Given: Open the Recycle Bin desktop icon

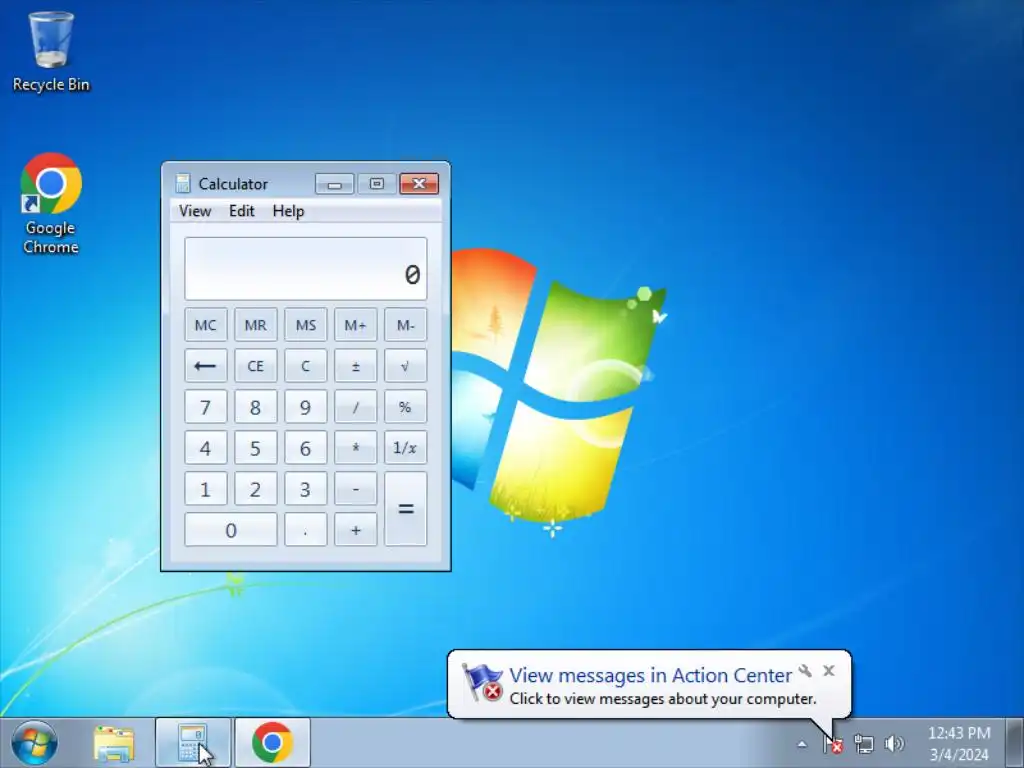Looking at the screenshot, I should click(x=51, y=52).
